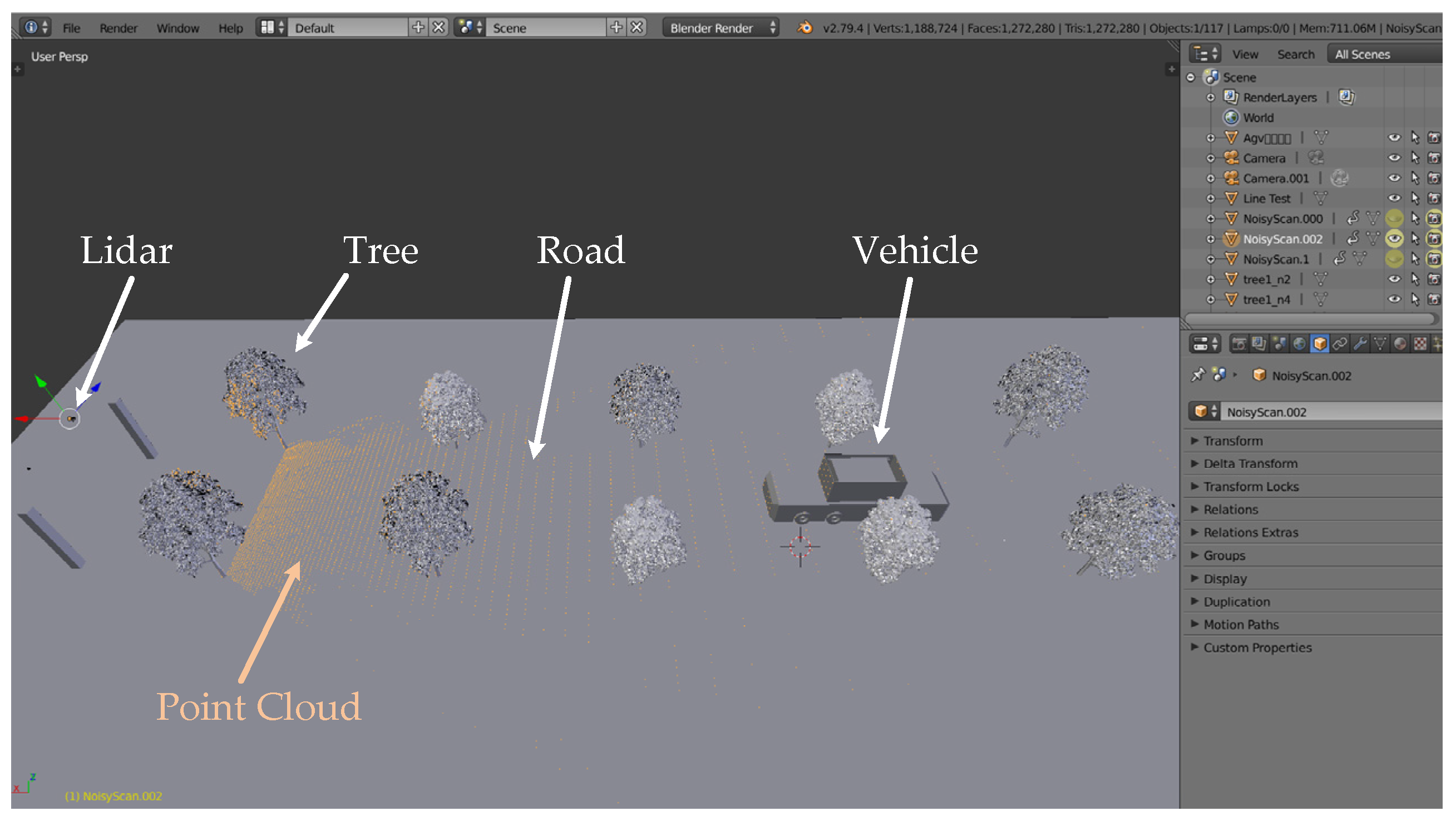The height and width of the screenshot is (821, 1456).
Task: Open the Render menu
Action: point(118,28)
